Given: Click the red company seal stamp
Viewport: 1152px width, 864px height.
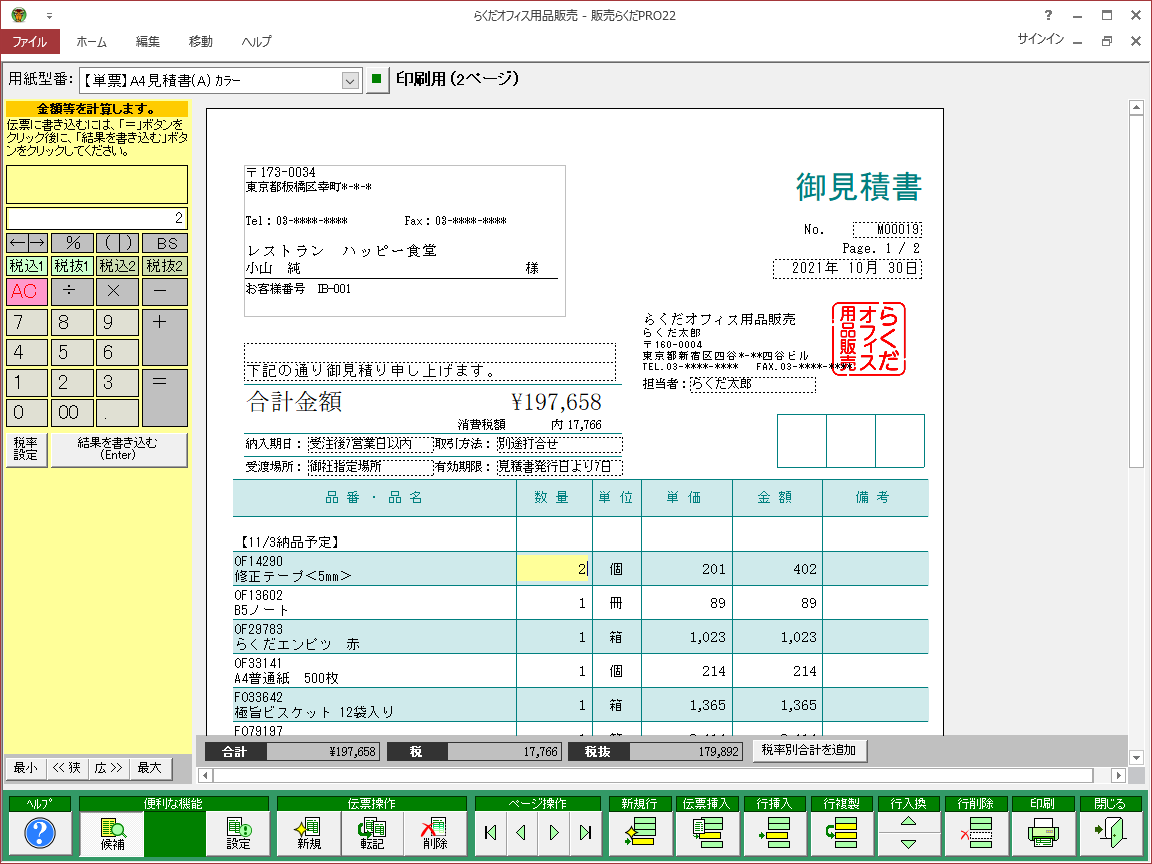Looking at the screenshot, I should 868,339.
